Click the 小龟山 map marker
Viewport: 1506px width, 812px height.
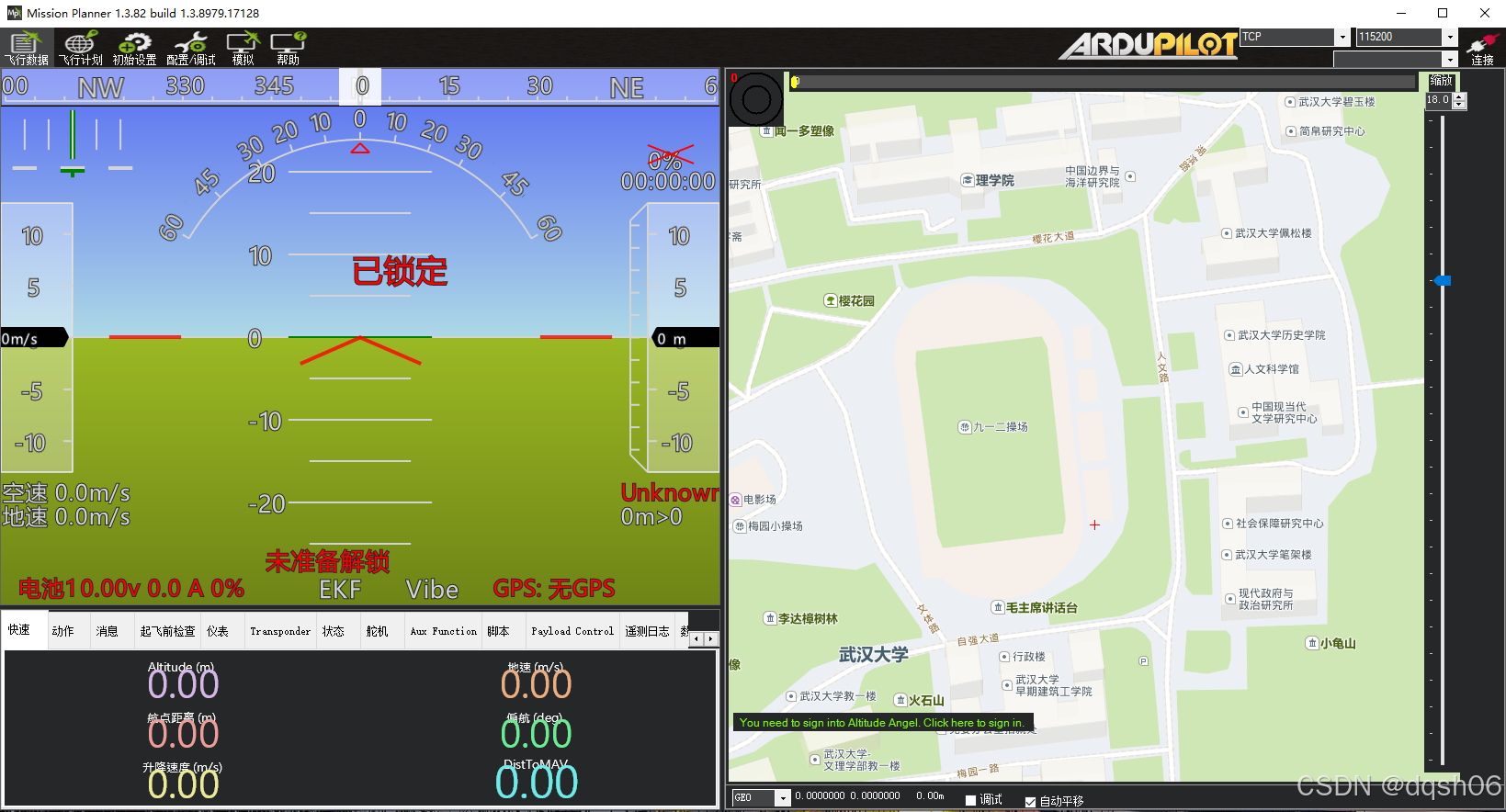(x=1312, y=643)
